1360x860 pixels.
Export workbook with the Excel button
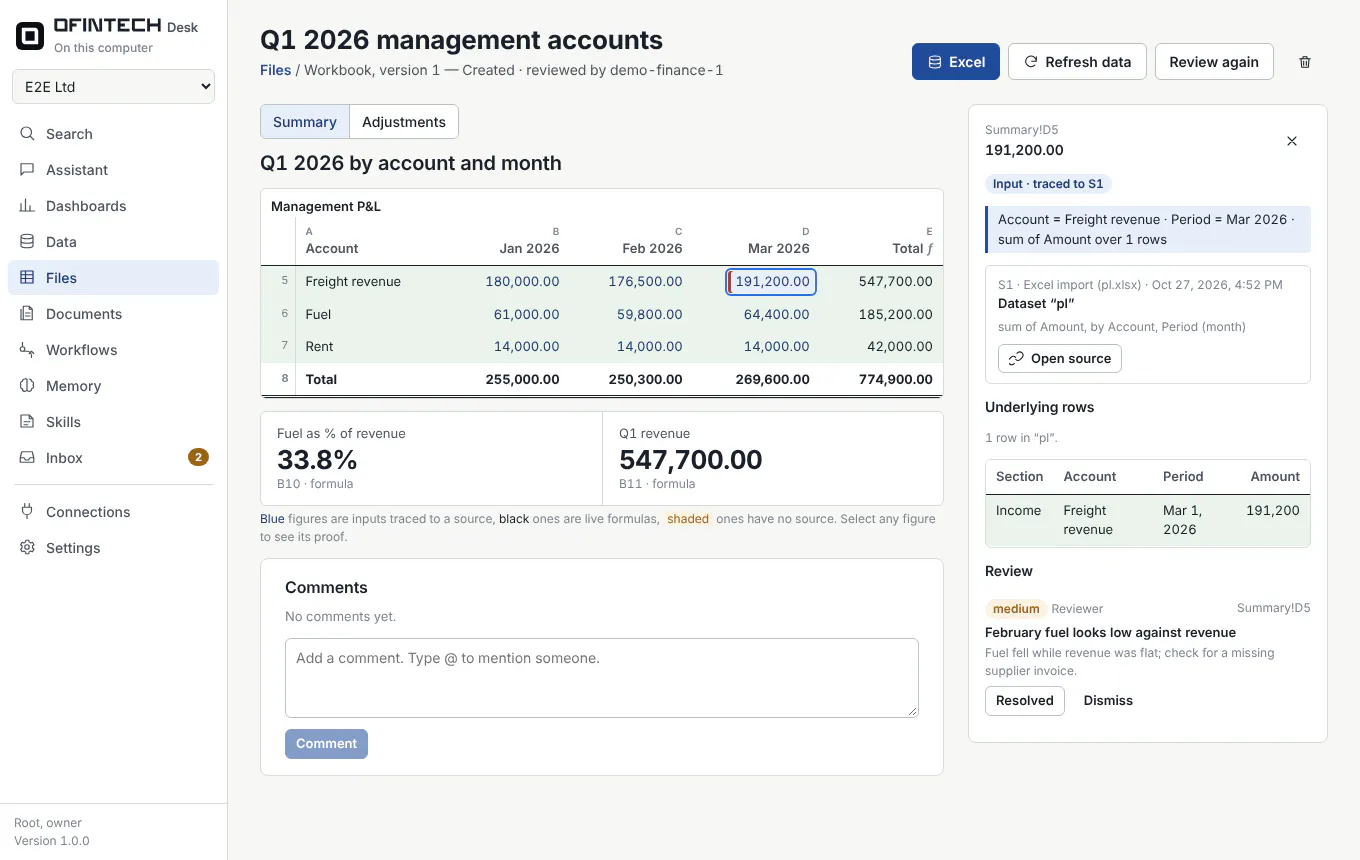coord(956,62)
